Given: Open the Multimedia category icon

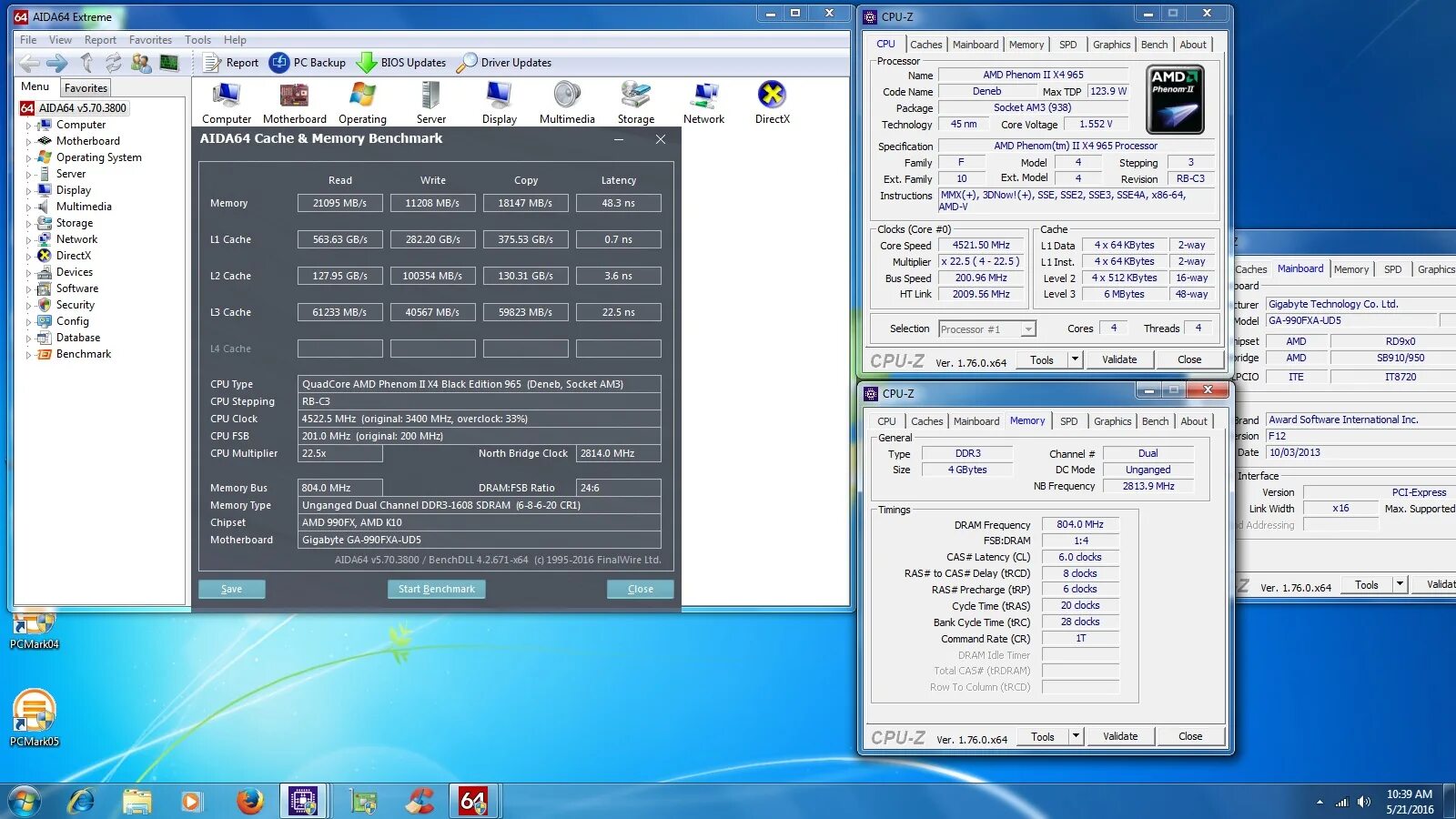Looking at the screenshot, I should point(567,103).
